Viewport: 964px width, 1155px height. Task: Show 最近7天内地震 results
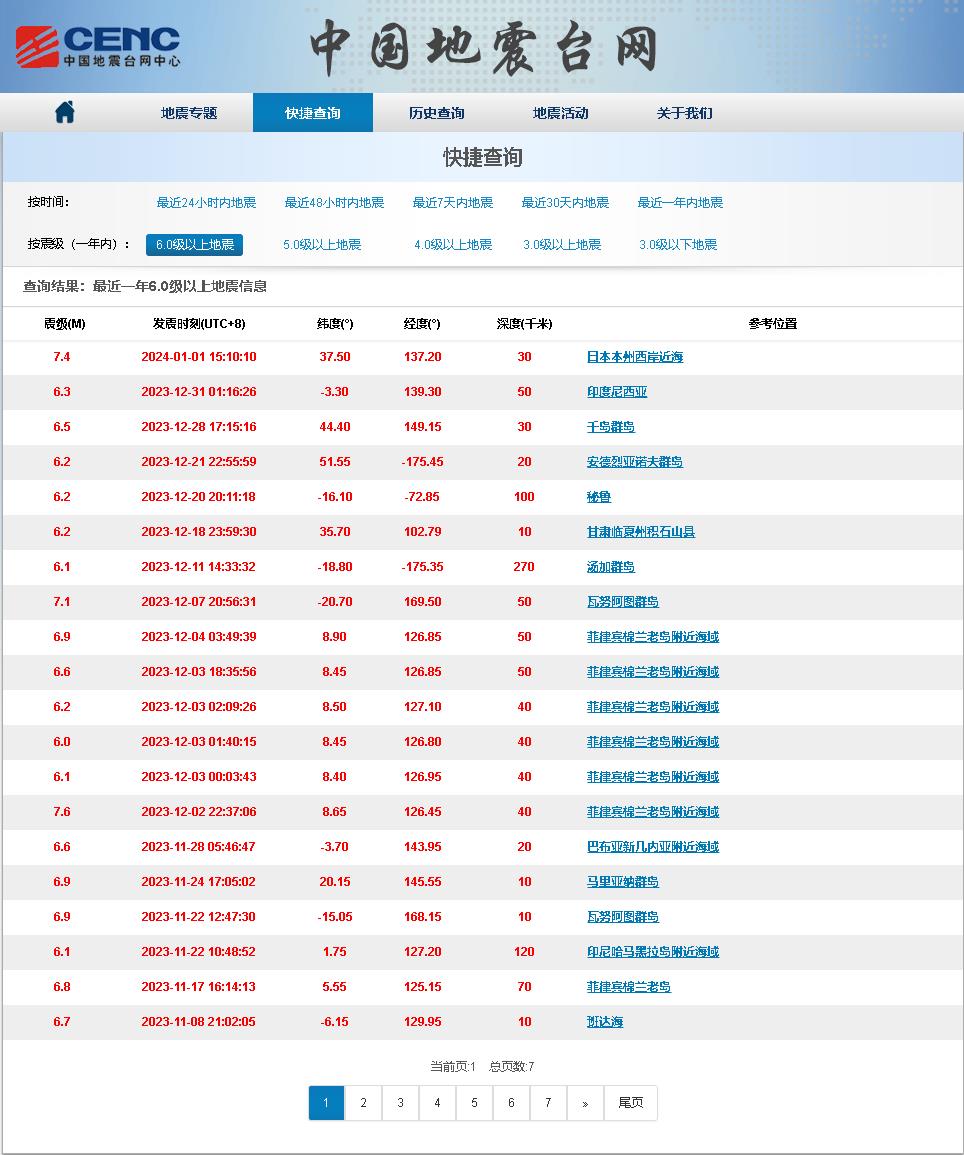(452, 203)
